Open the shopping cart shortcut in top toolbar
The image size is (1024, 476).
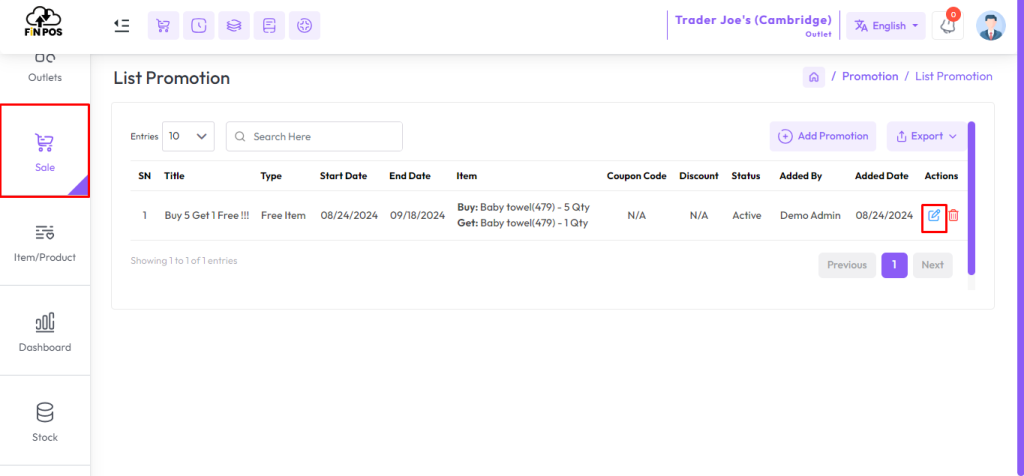[x=163, y=25]
